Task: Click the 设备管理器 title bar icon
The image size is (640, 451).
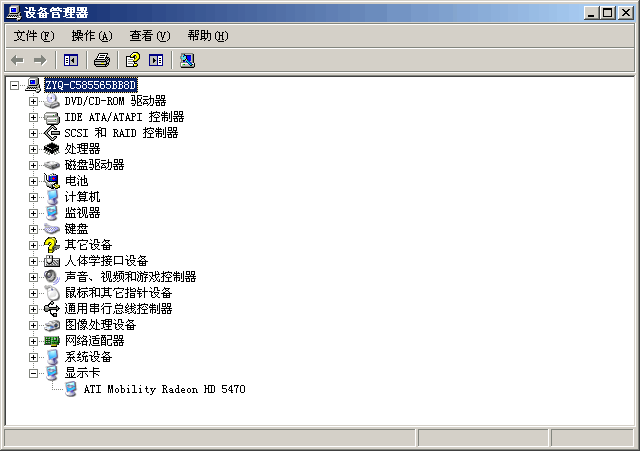Action: 13,13
